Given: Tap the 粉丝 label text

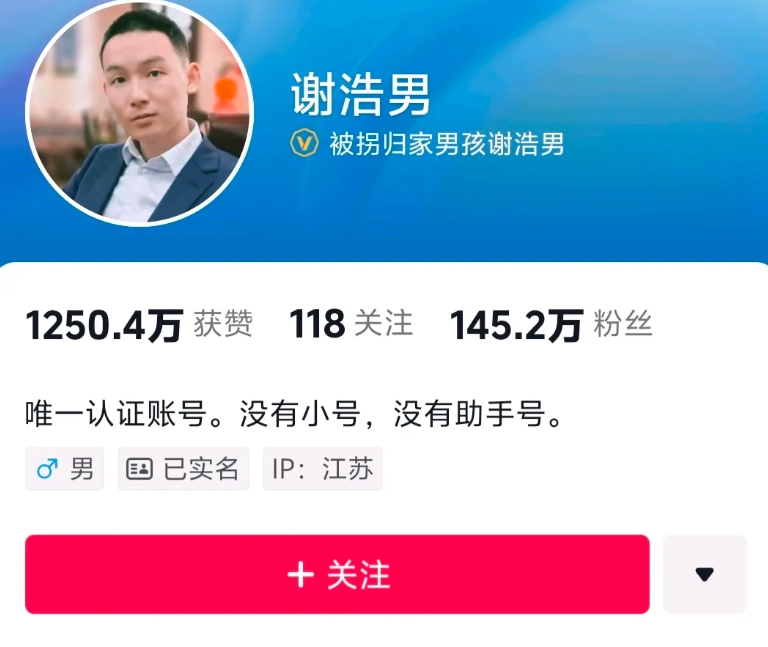Looking at the screenshot, I should [x=623, y=324].
